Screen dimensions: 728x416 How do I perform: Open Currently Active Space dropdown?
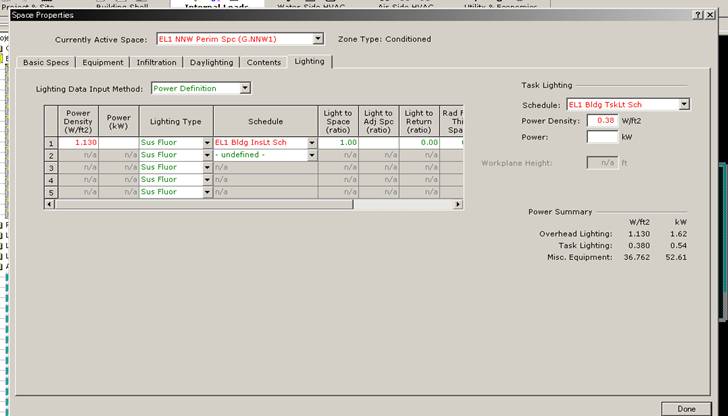tap(318, 39)
